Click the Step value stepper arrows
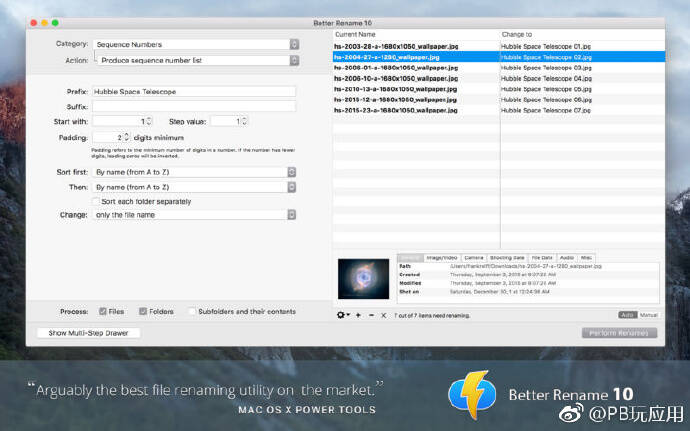 coord(245,121)
